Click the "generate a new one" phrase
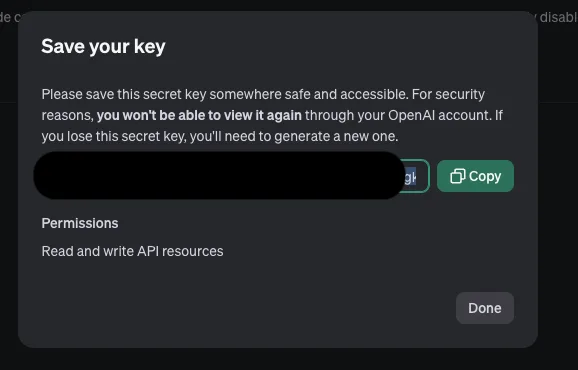This screenshot has width=578, height=370. point(336,136)
